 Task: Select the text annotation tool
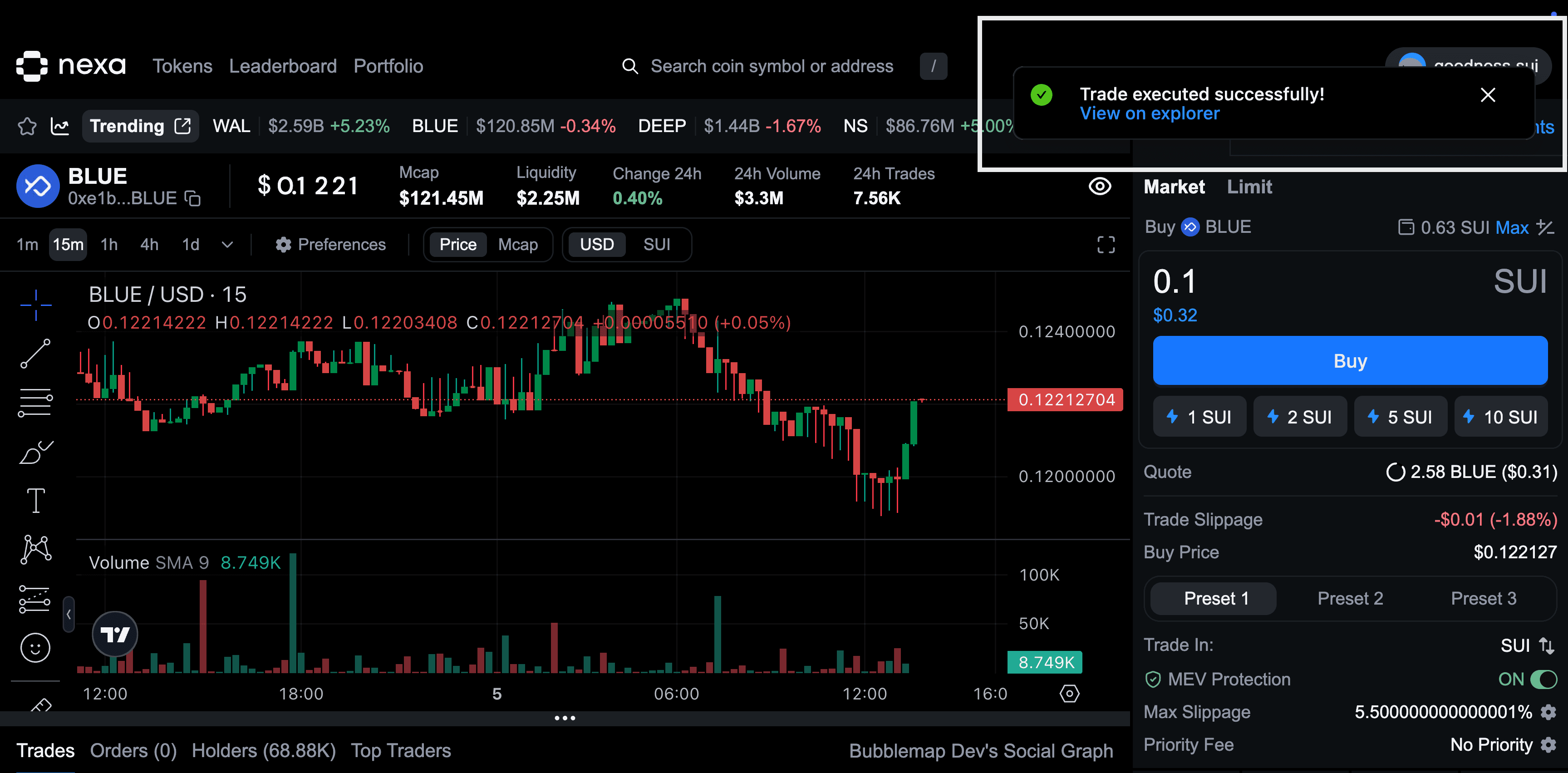(35, 499)
